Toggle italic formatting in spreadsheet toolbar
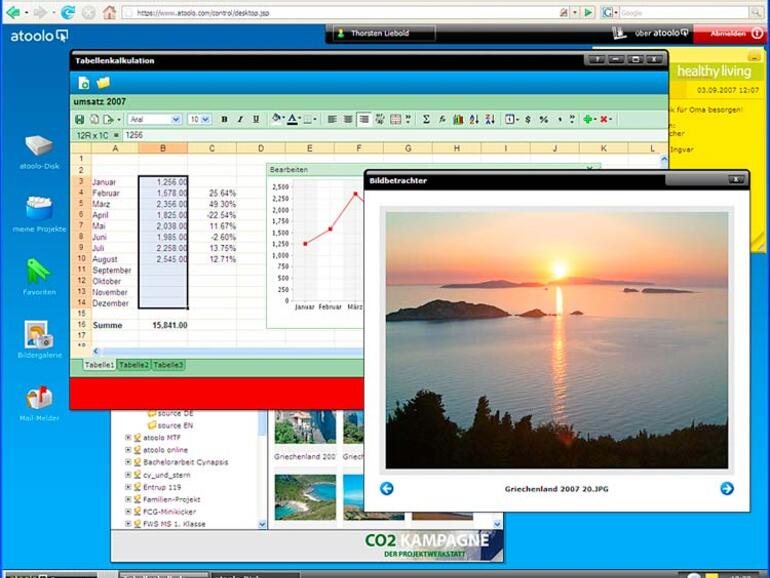The height and width of the screenshot is (578, 770). (240, 119)
